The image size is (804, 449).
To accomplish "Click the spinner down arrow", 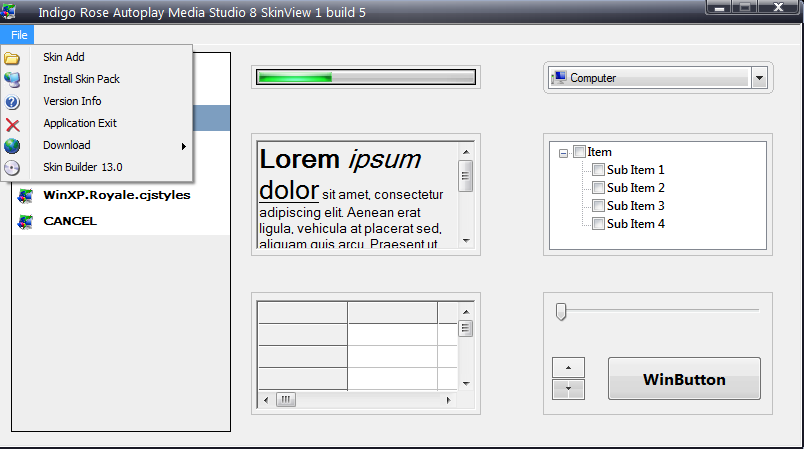I will (x=568, y=389).
